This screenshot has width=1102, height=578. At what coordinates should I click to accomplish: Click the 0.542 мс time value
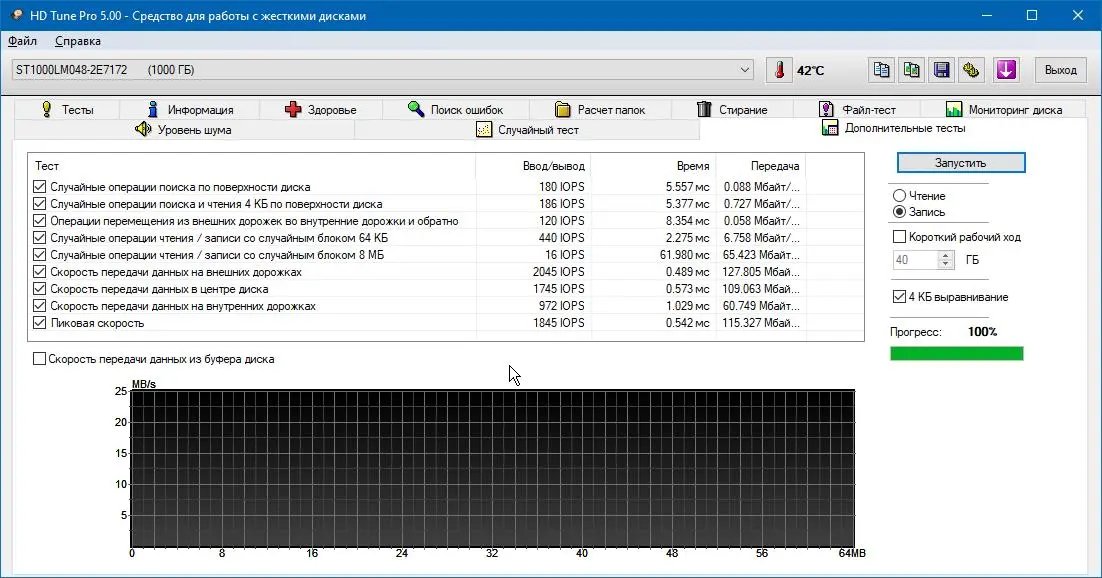(687, 323)
